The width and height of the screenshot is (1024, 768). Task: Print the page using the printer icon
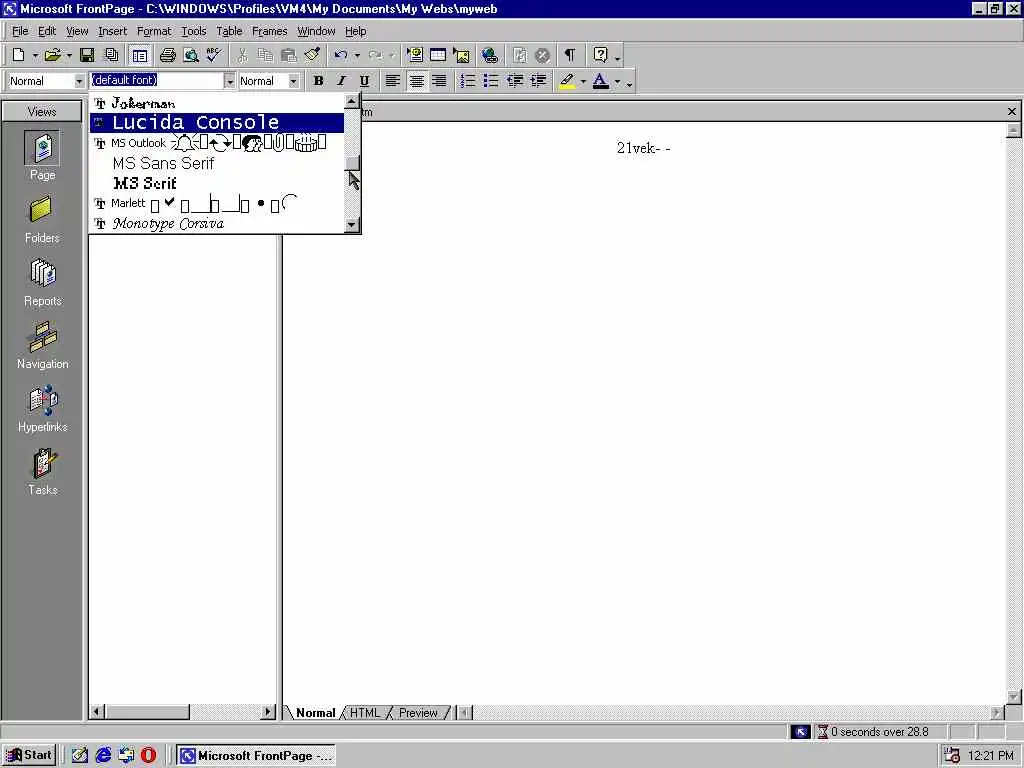tap(167, 56)
